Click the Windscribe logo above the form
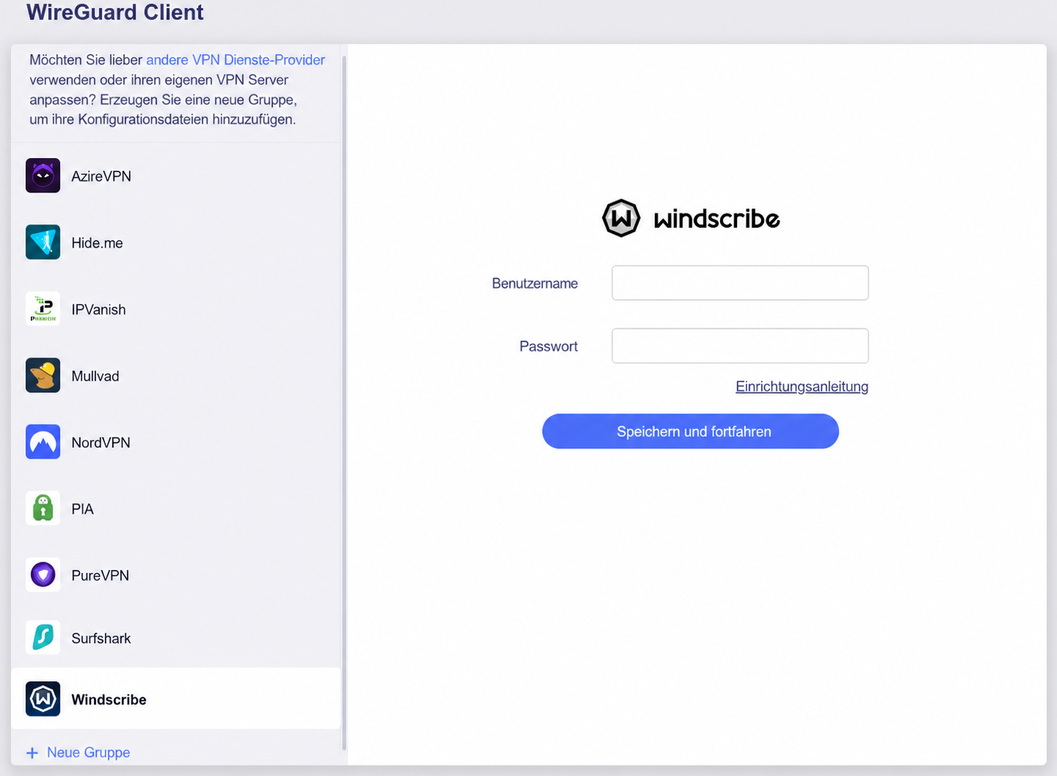Viewport: 1057px width, 776px height. [691, 218]
